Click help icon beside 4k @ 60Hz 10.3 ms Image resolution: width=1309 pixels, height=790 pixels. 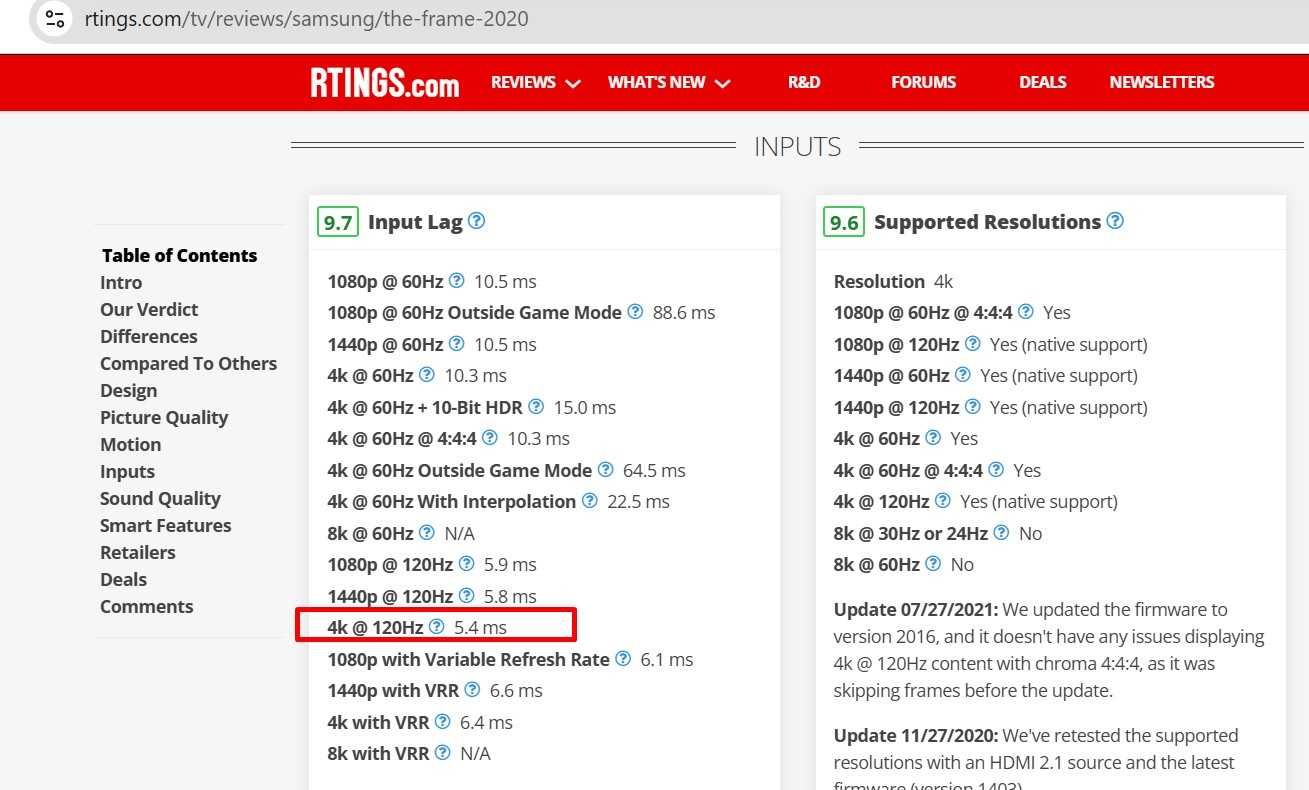click(427, 375)
